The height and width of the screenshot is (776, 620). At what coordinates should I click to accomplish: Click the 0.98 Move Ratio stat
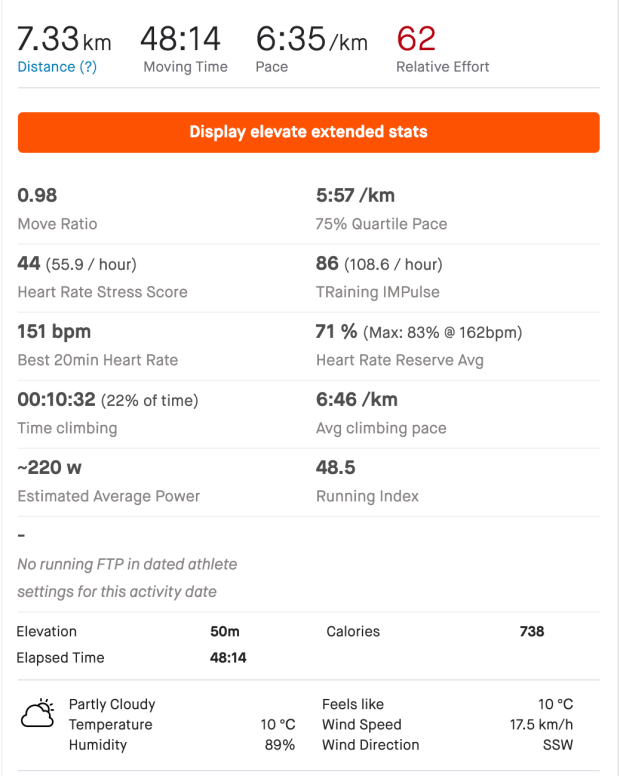coord(38,196)
